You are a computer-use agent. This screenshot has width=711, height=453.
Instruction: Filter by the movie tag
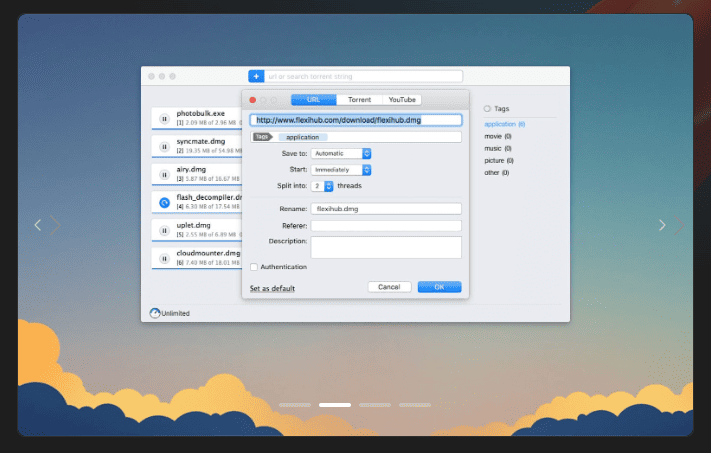pyautogui.click(x=497, y=136)
